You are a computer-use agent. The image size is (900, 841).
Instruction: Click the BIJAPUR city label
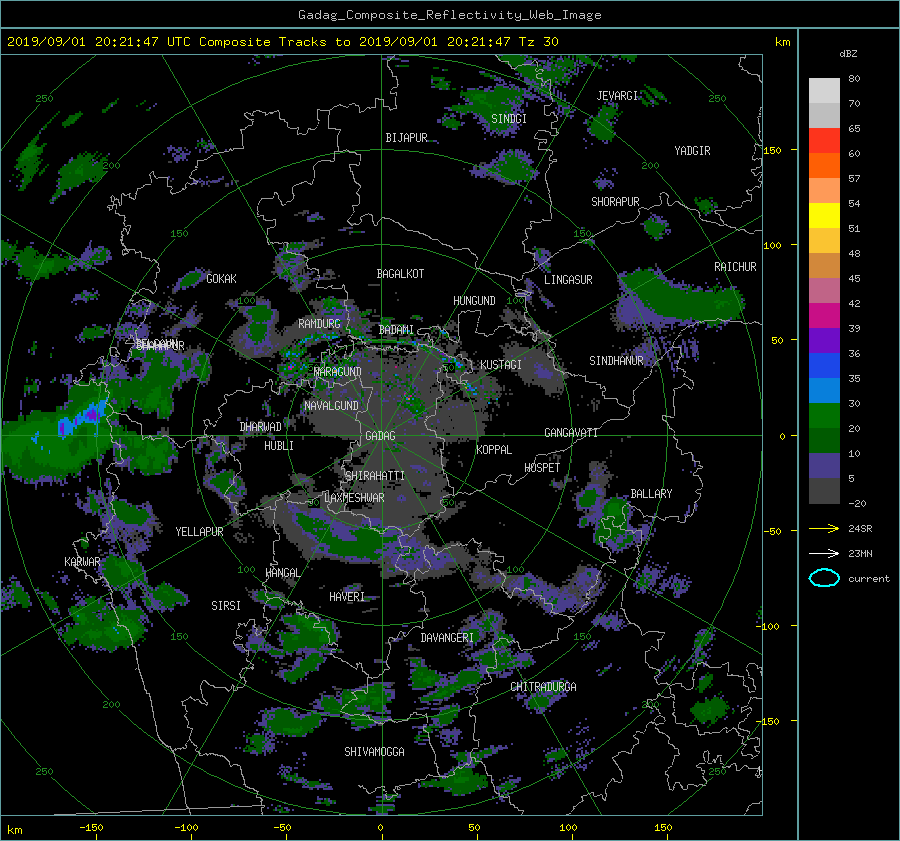[x=406, y=138]
